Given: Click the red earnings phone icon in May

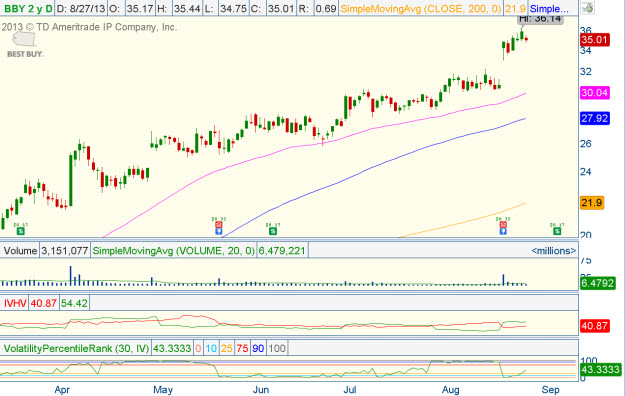Looking at the screenshot, I should point(218,225).
